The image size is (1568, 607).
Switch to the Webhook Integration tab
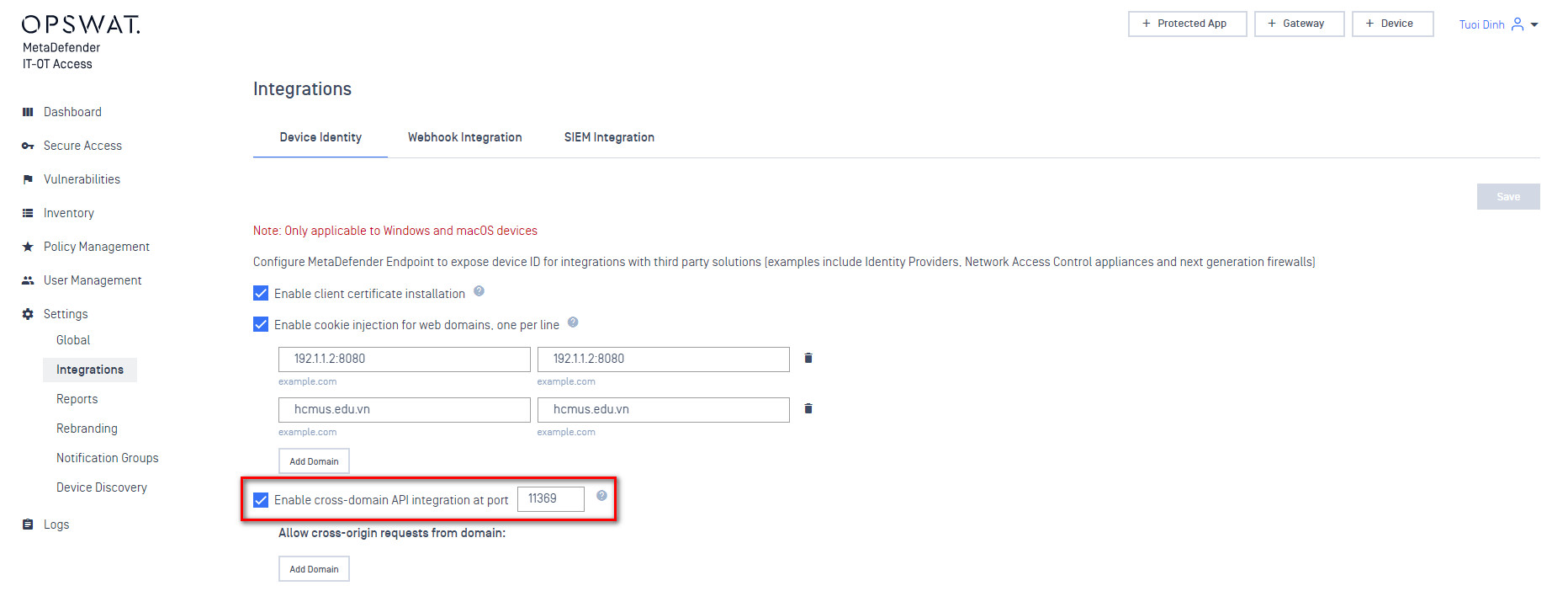tap(465, 137)
